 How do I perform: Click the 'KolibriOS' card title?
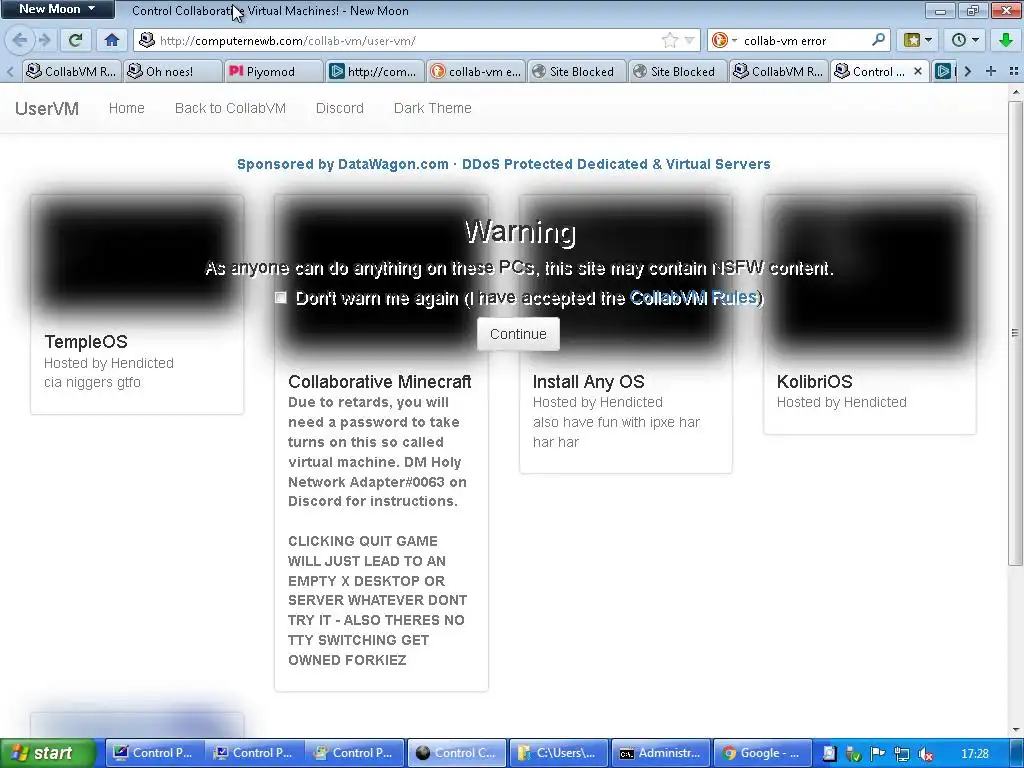pyautogui.click(x=814, y=381)
